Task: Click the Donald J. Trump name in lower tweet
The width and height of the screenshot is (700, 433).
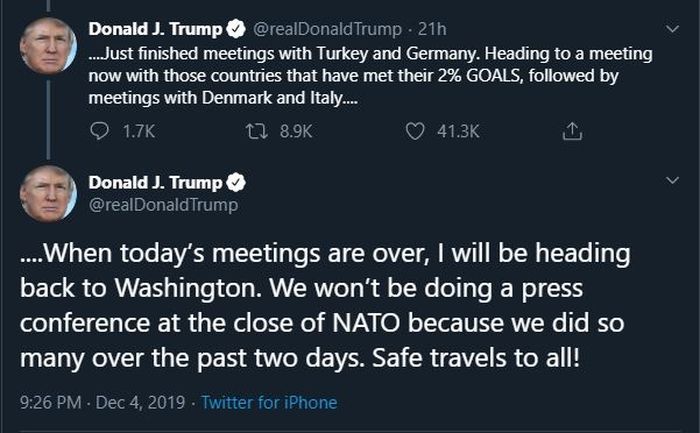Action: (x=156, y=182)
